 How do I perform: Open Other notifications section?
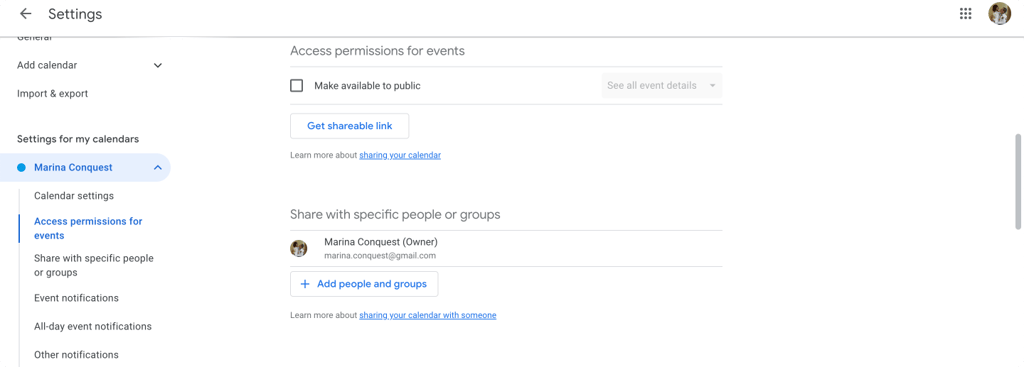click(x=76, y=355)
